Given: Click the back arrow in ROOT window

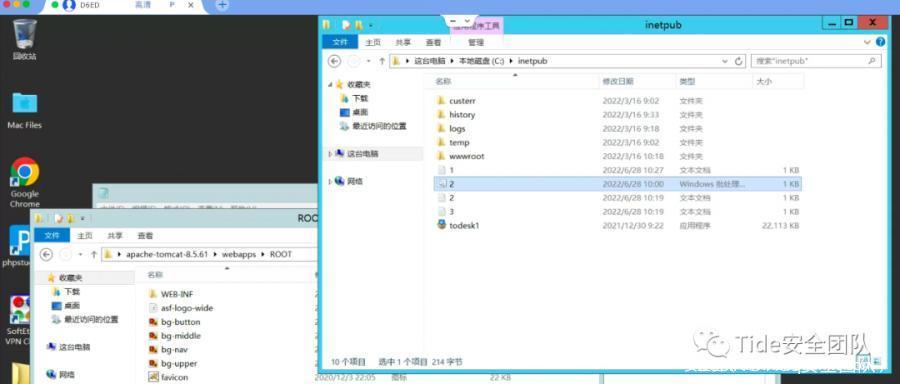Looking at the screenshot, I should [x=46, y=254].
